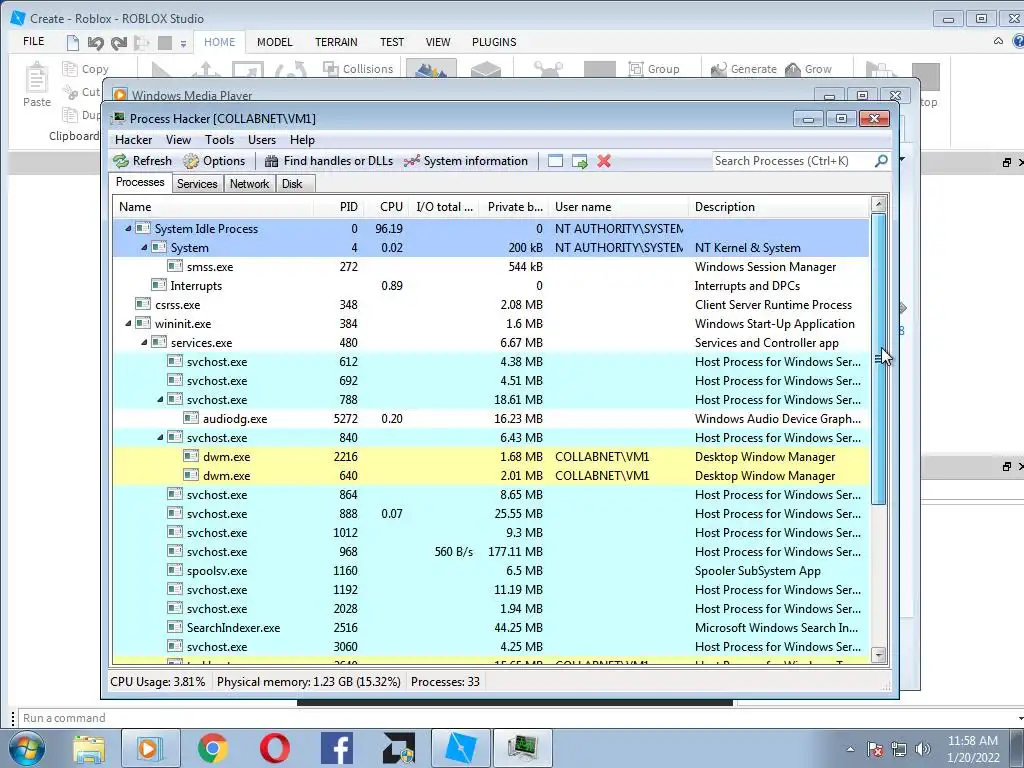Select svchost.exe with PID 968

point(491,552)
